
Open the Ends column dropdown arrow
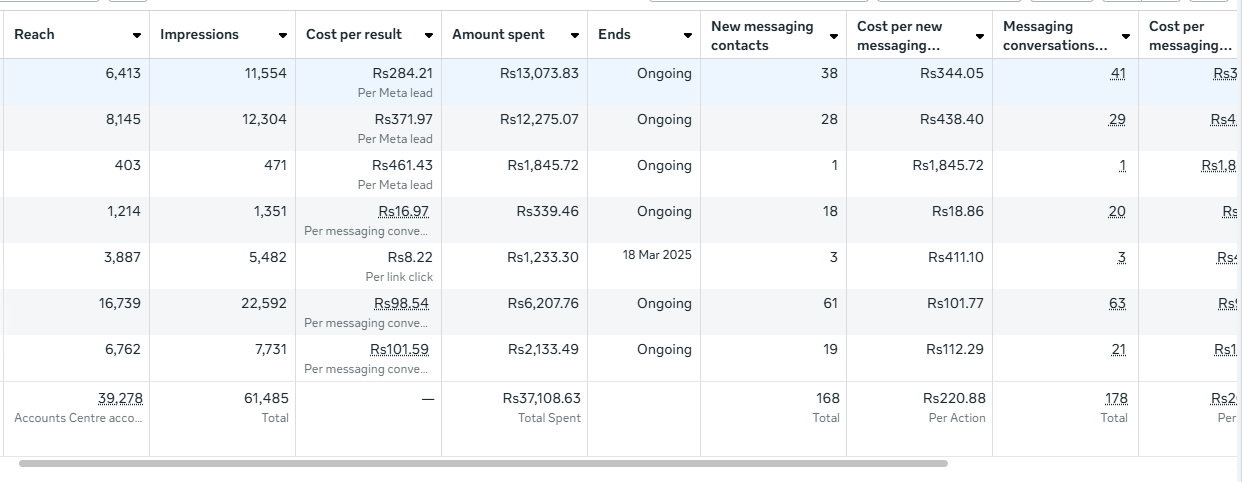pos(687,36)
